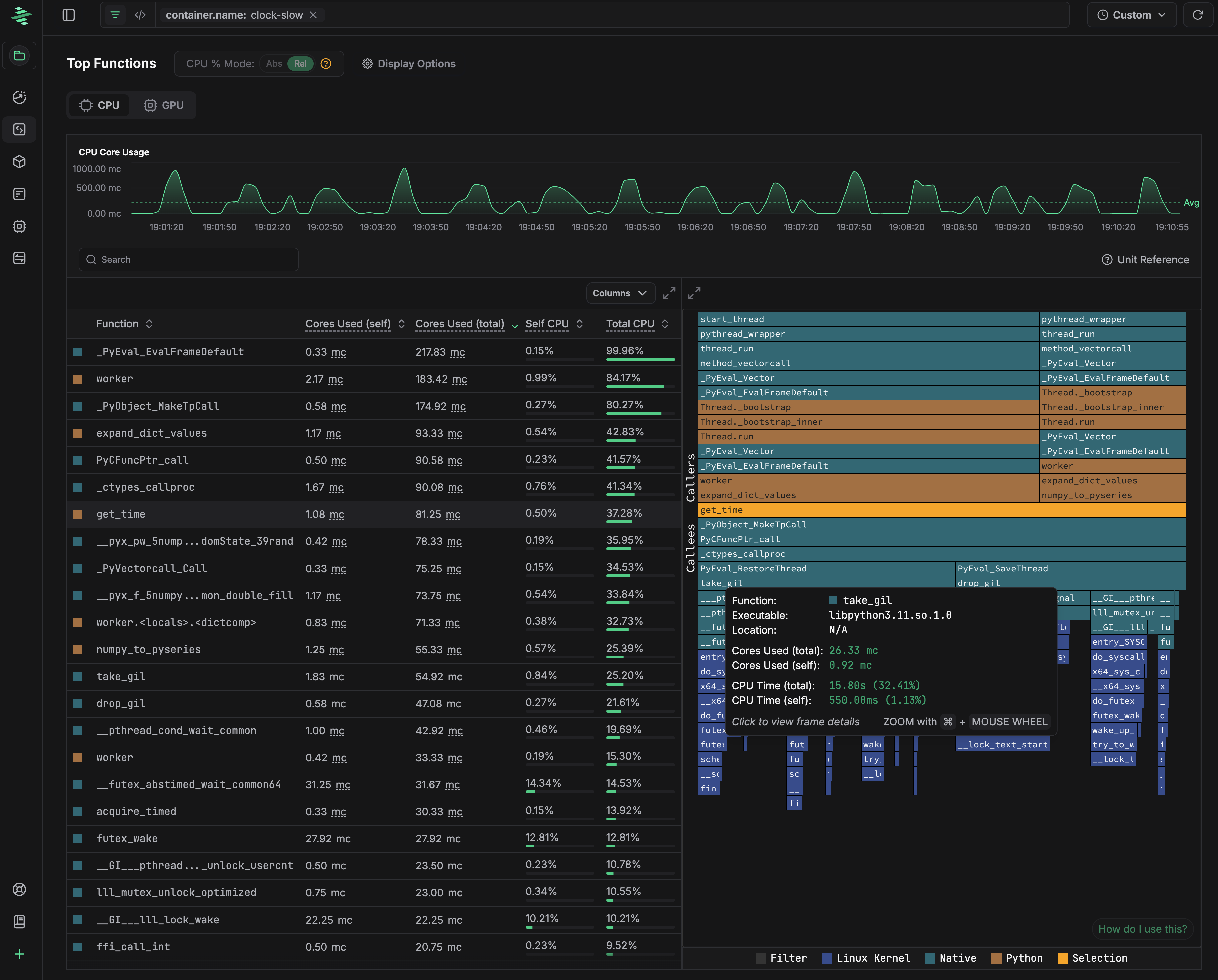Open the filter builder icon next to query bar

(x=115, y=15)
